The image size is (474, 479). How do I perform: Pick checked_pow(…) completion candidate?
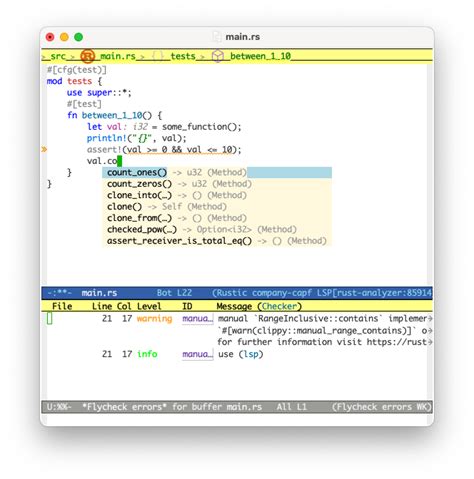[217, 229]
